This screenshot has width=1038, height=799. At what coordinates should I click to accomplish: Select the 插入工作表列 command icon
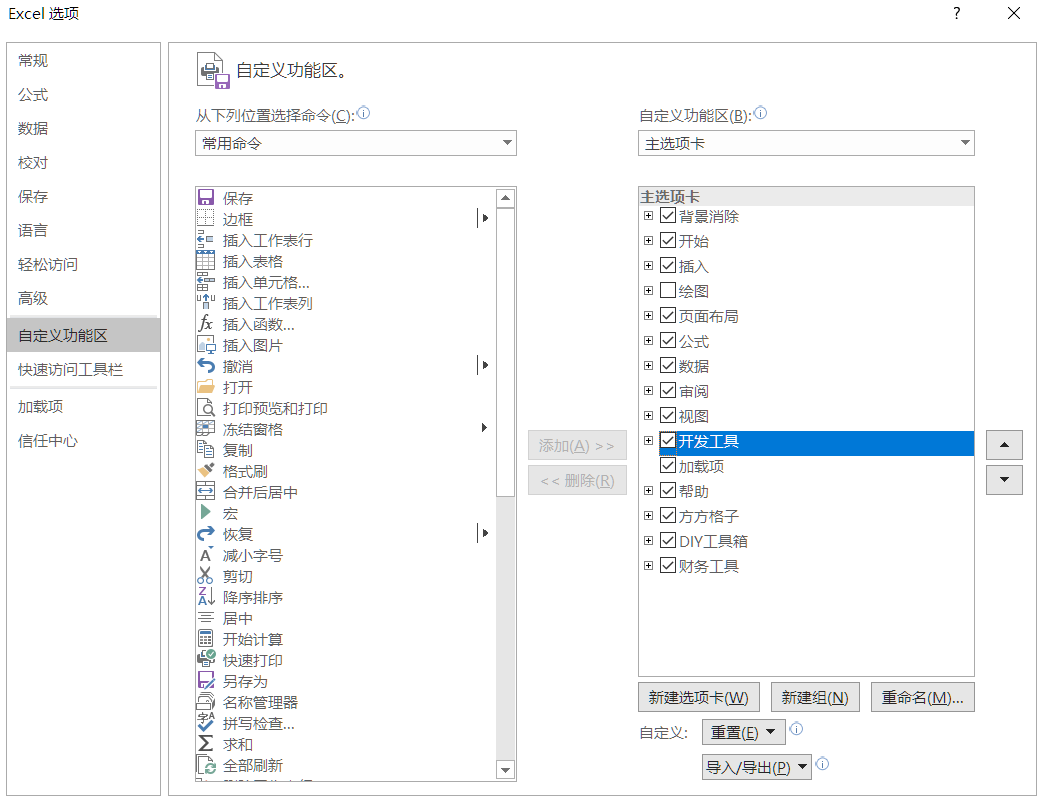pos(206,303)
